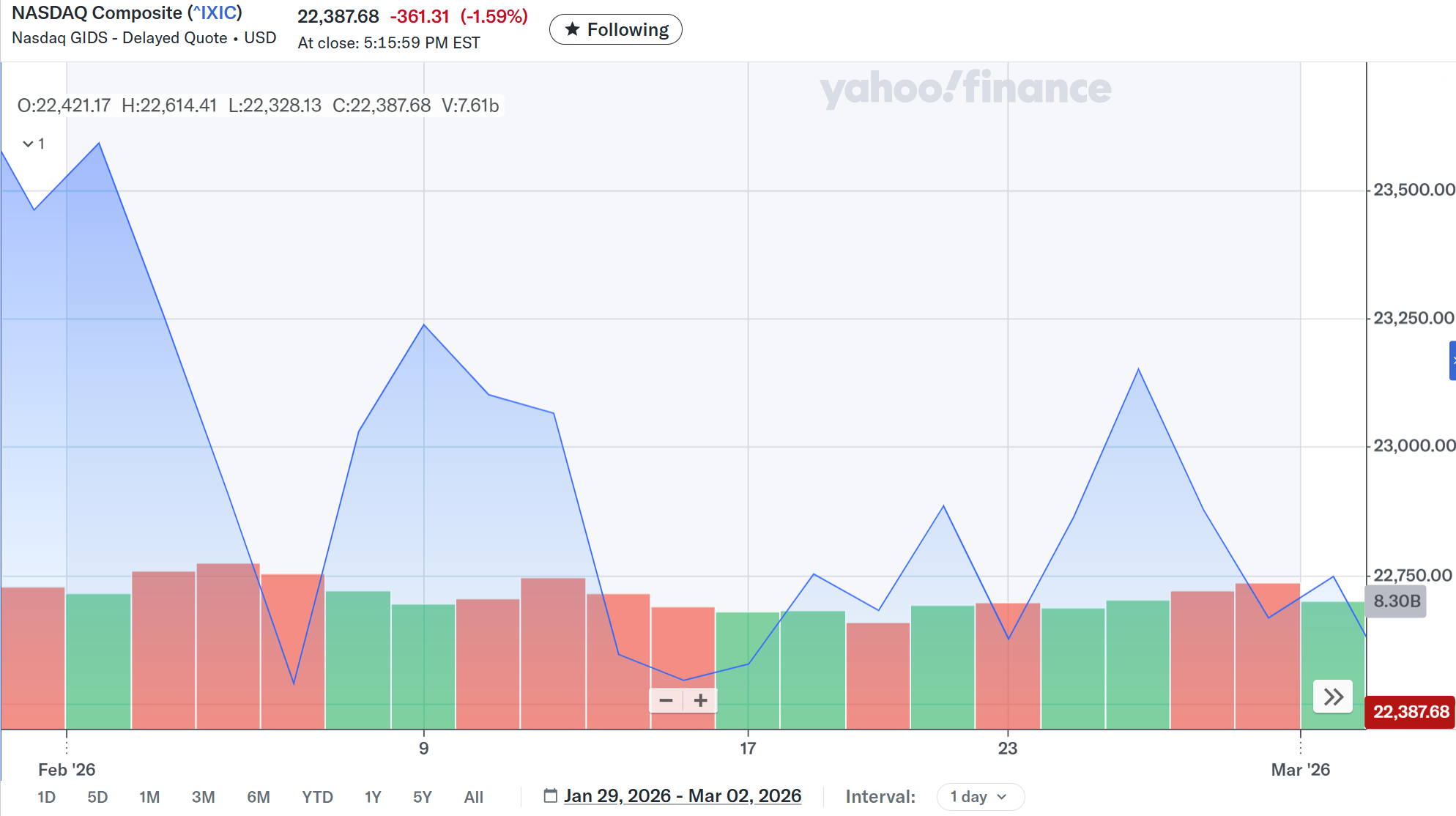Screen dimensions: 1456x816
Task: Collapse the chart legend chevron labeled 1
Action: point(29,144)
